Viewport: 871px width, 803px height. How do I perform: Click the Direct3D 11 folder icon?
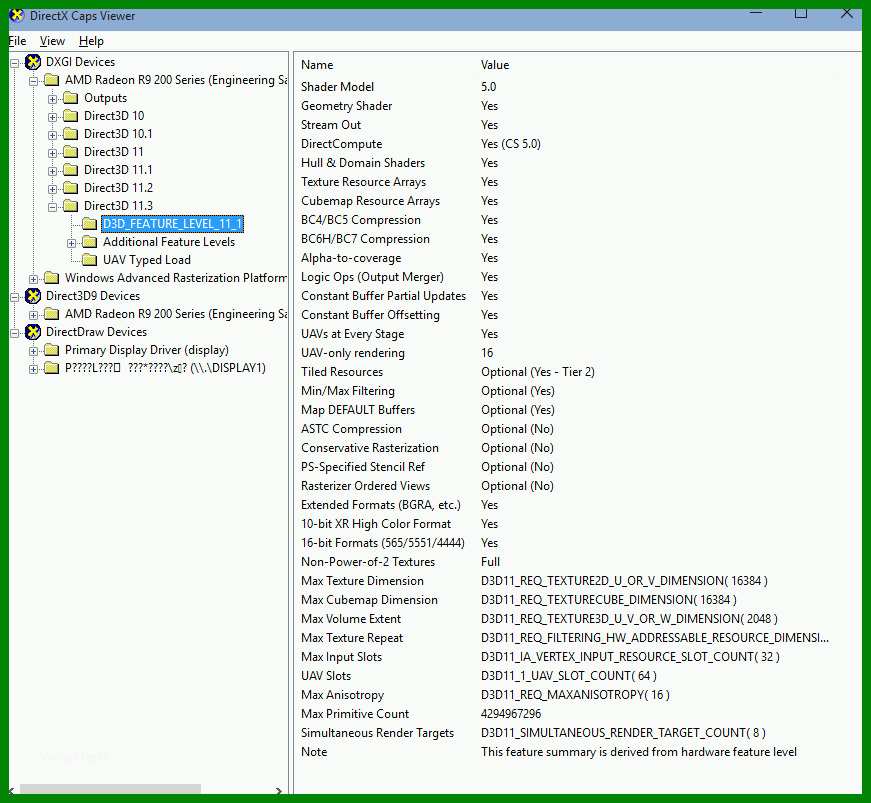point(71,152)
